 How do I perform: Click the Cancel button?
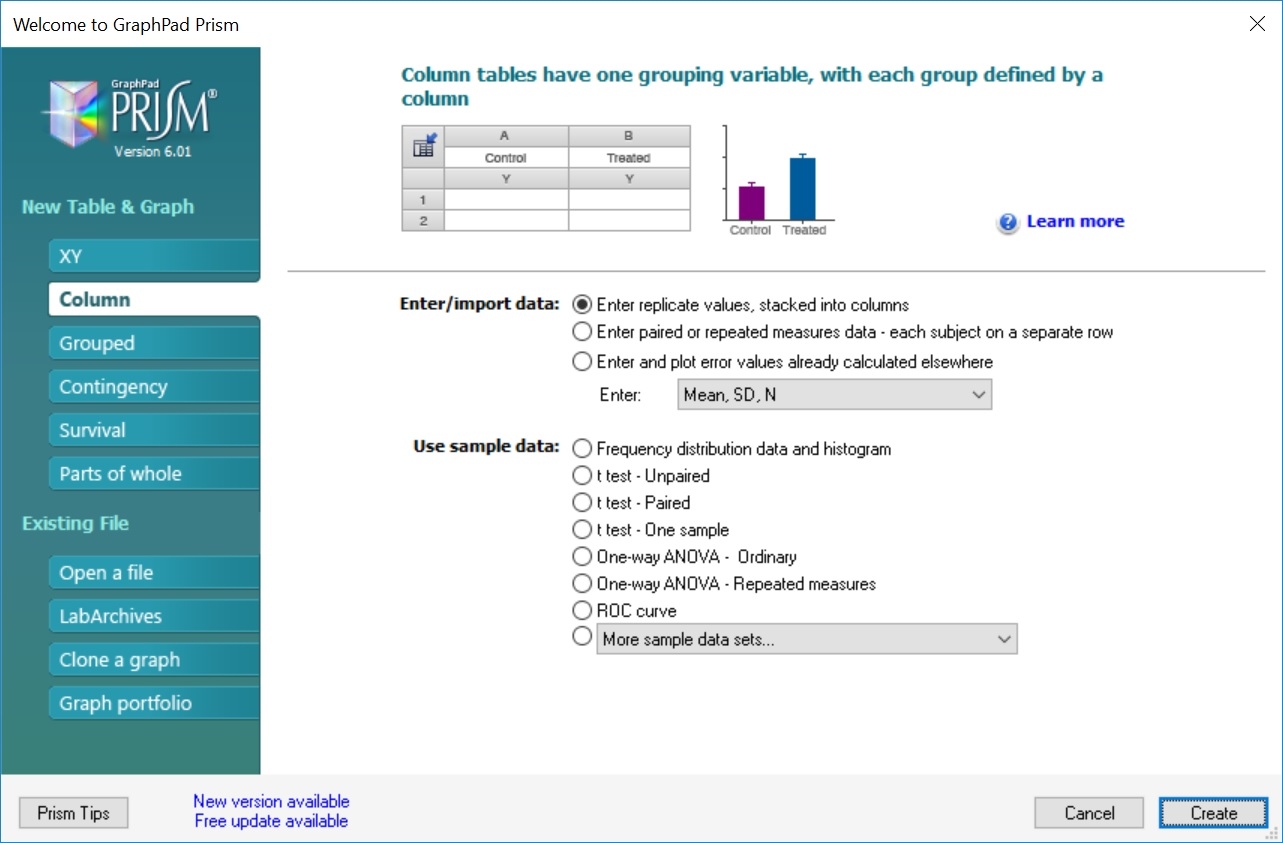point(1088,813)
